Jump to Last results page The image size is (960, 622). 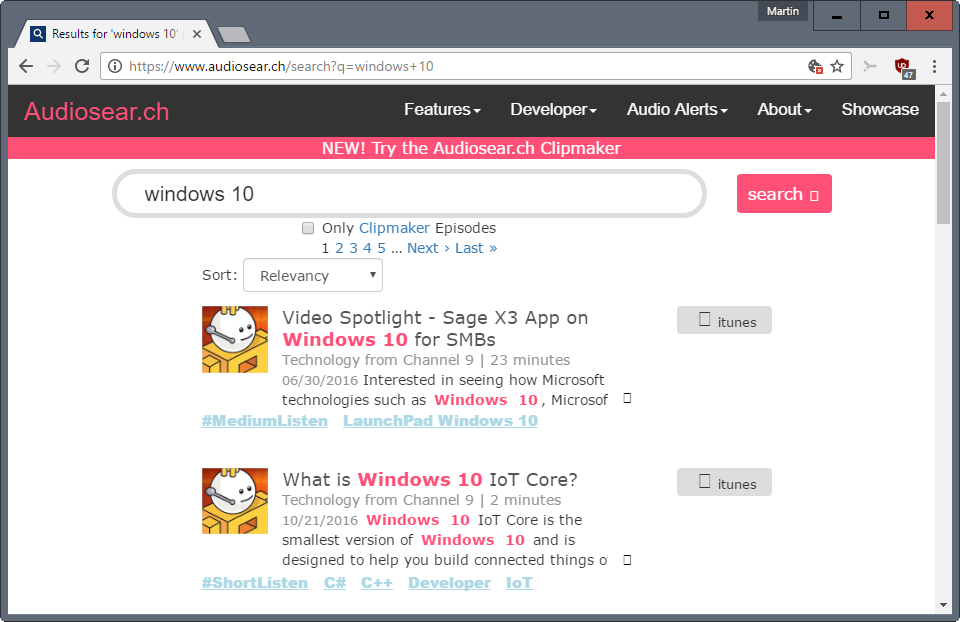(x=476, y=249)
